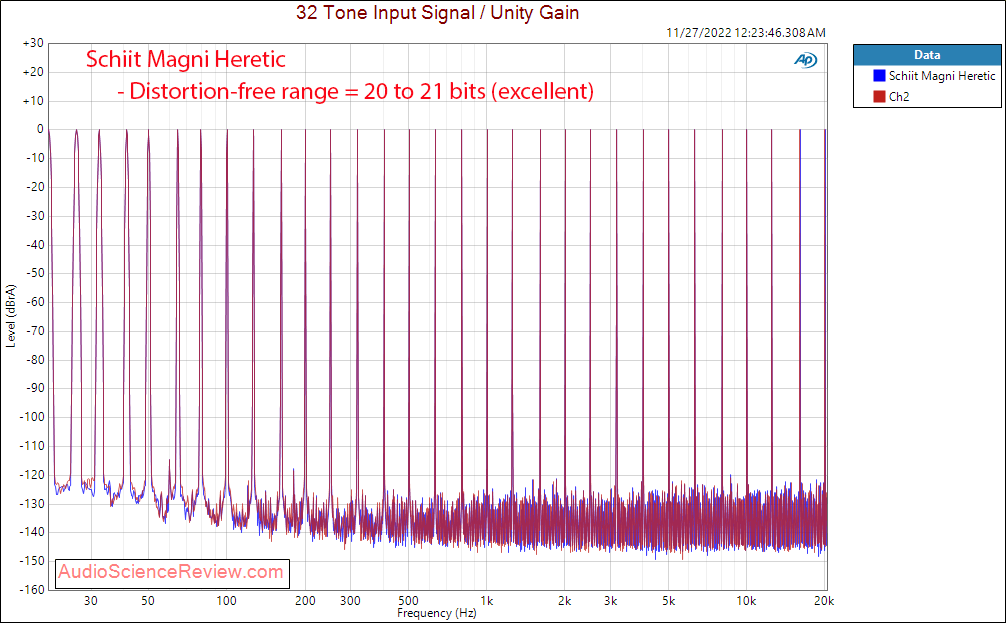Click the '30' frequency tick label
The image size is (1006, 623).
point(90,601)
